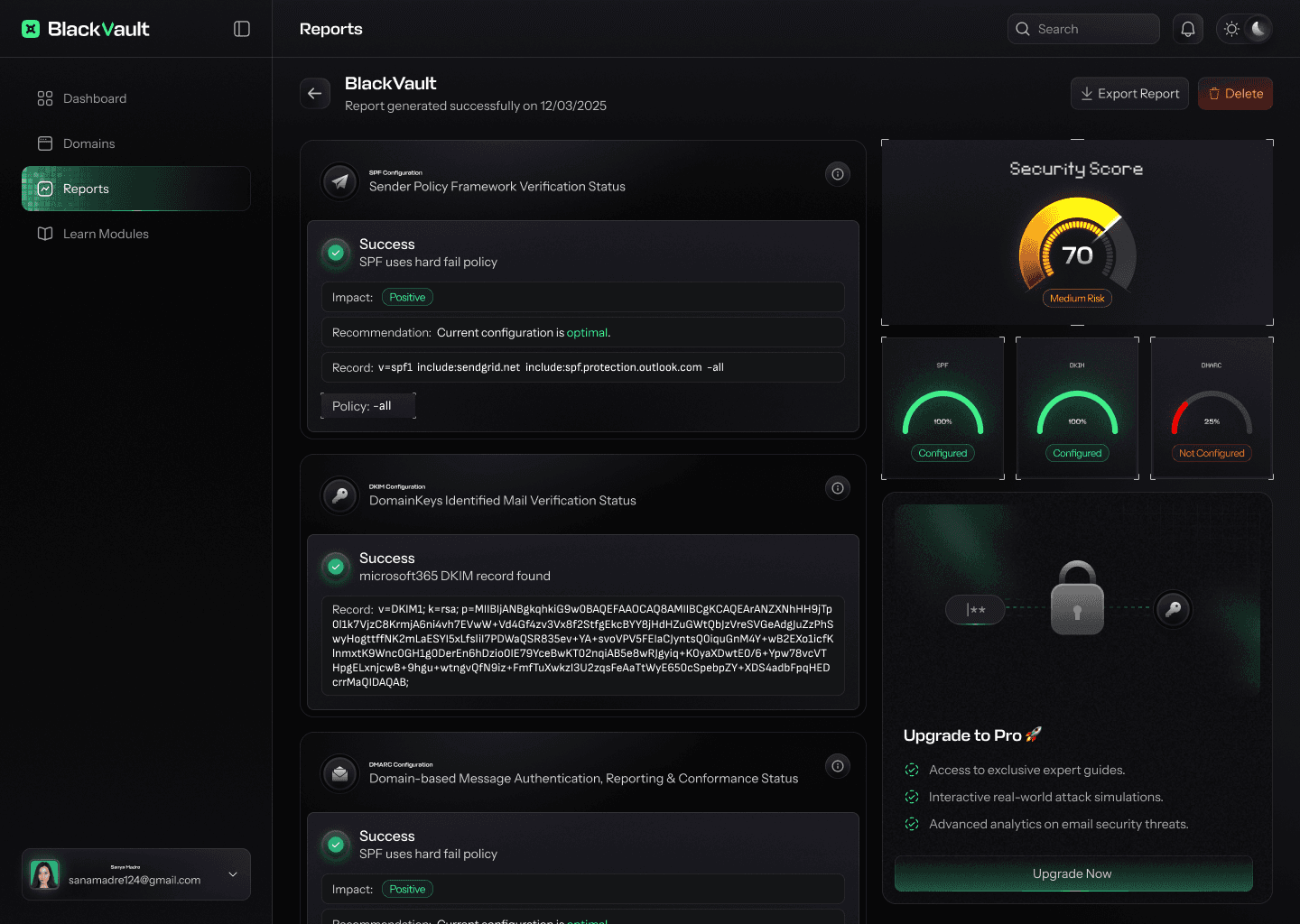Open the notifications bell
This screenshot has height=924, width=1300.
[1188, 29]
